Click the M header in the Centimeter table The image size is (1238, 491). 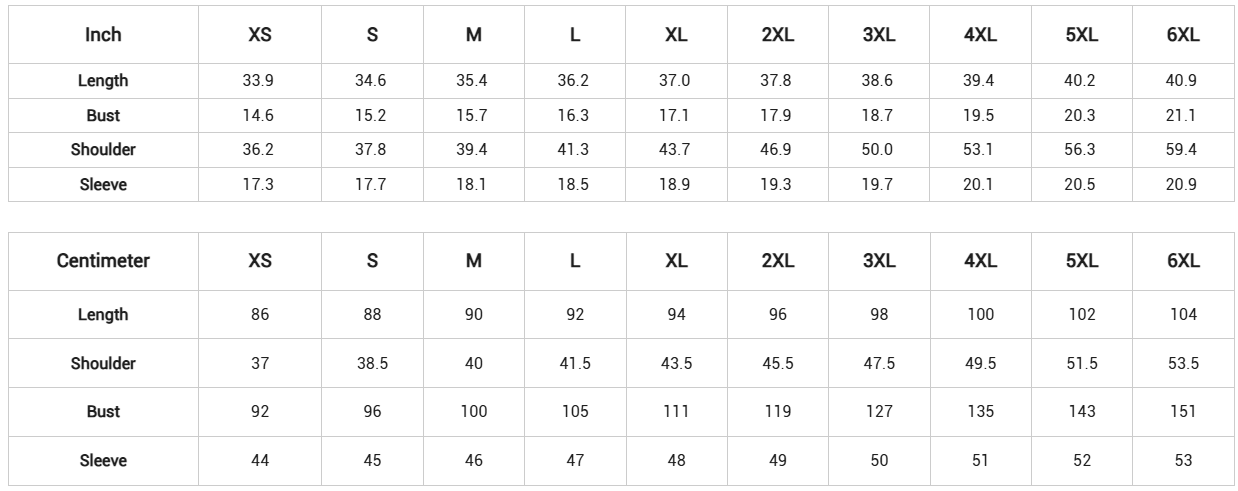pos(474,261)
